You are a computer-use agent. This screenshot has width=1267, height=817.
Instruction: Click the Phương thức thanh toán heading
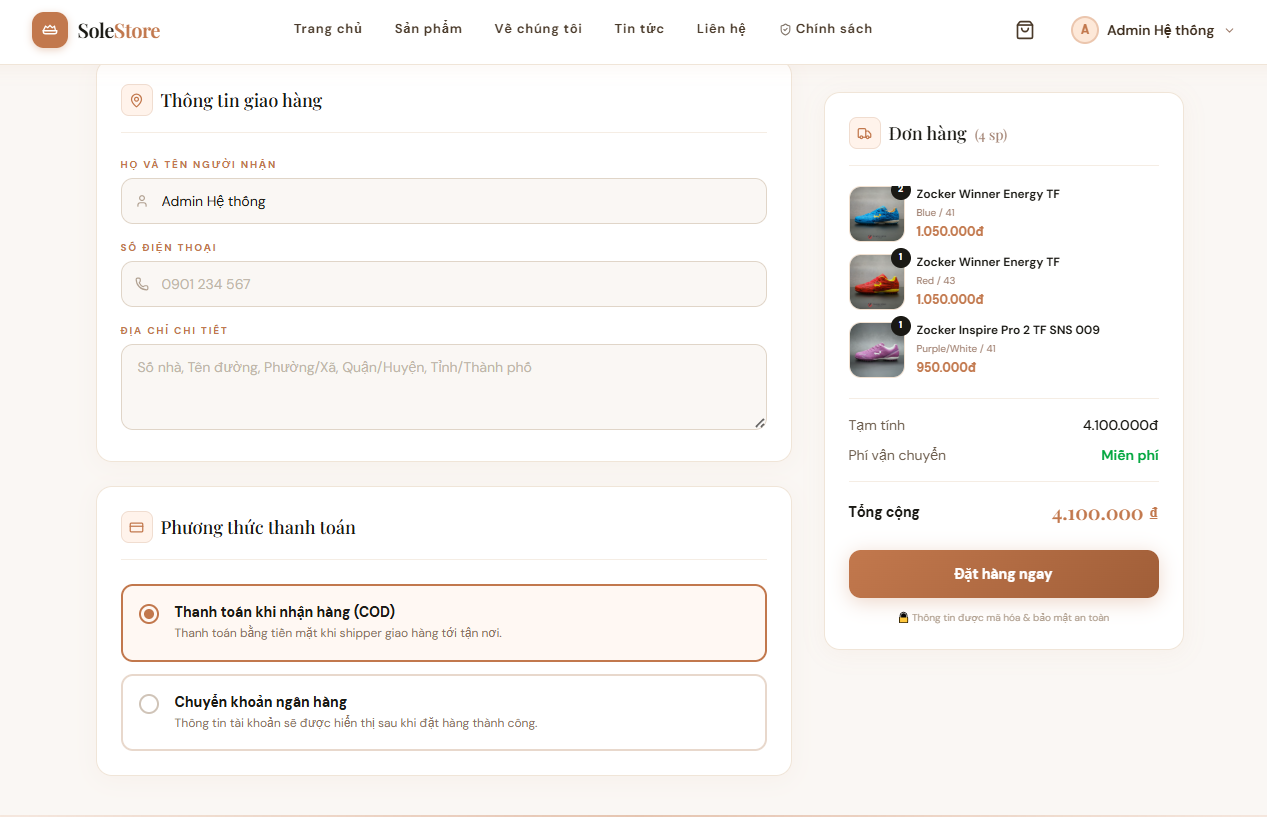(258, 527)
